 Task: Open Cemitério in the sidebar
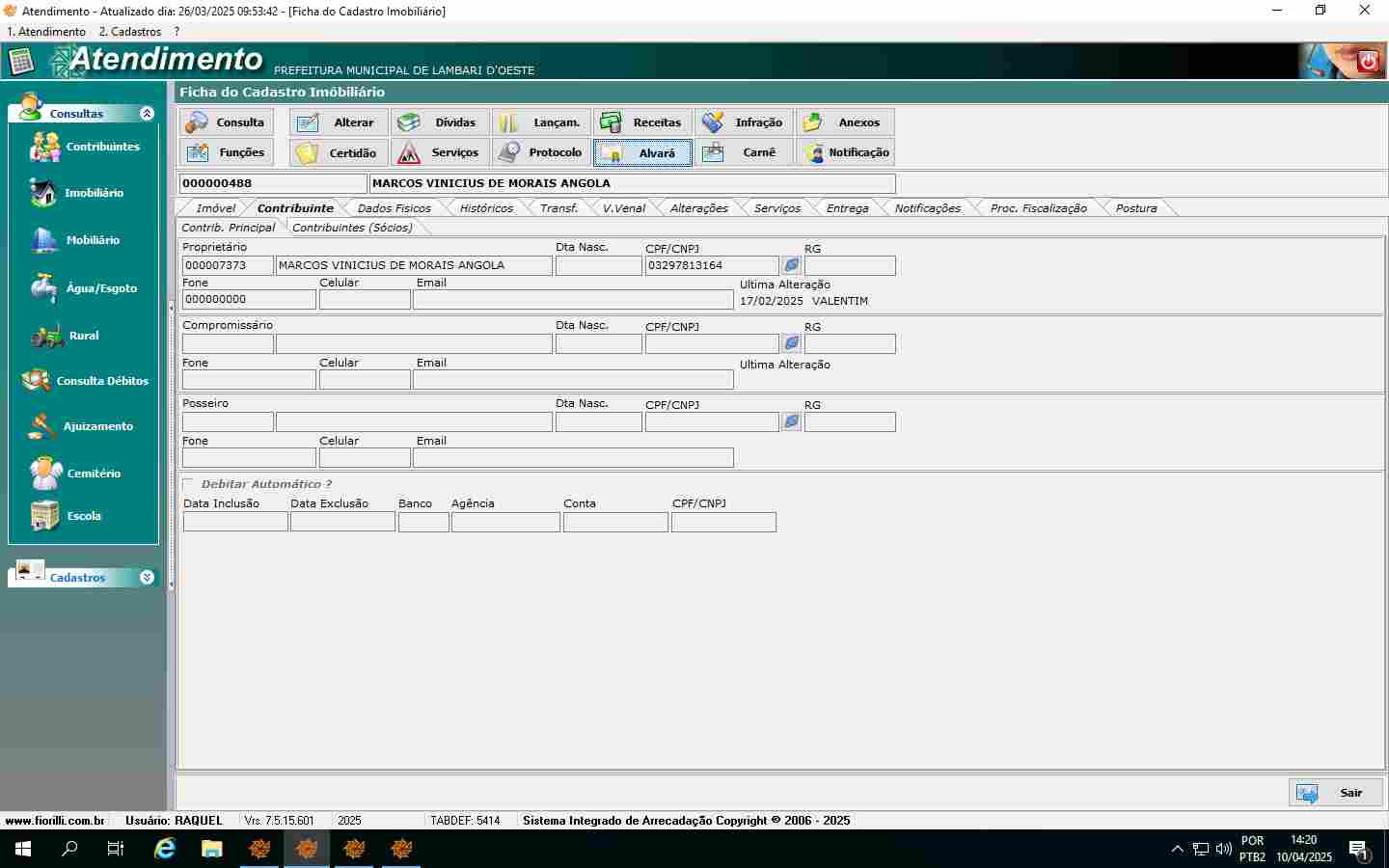(x=44, y=474)
